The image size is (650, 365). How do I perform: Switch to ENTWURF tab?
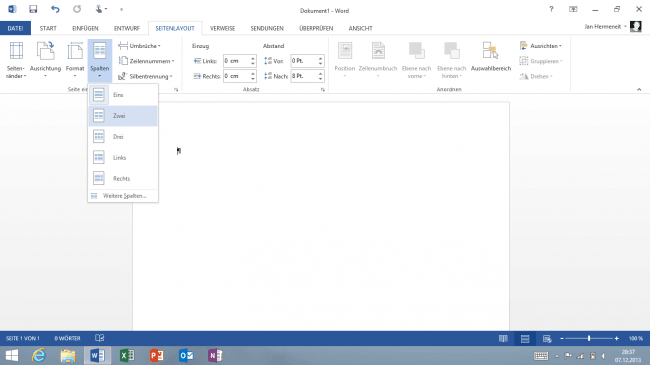(127, 28)
